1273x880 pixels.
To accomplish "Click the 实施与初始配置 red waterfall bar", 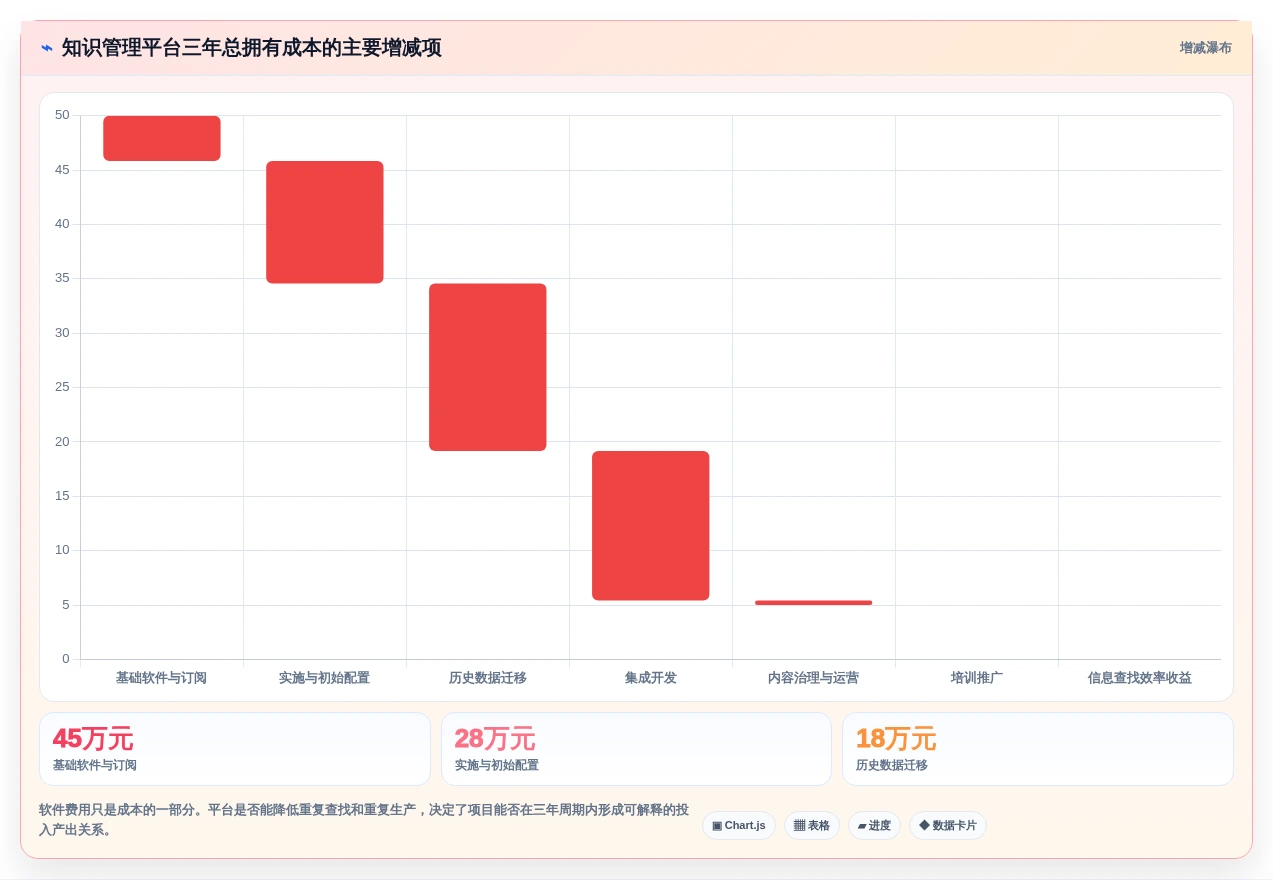I will 325,222.
